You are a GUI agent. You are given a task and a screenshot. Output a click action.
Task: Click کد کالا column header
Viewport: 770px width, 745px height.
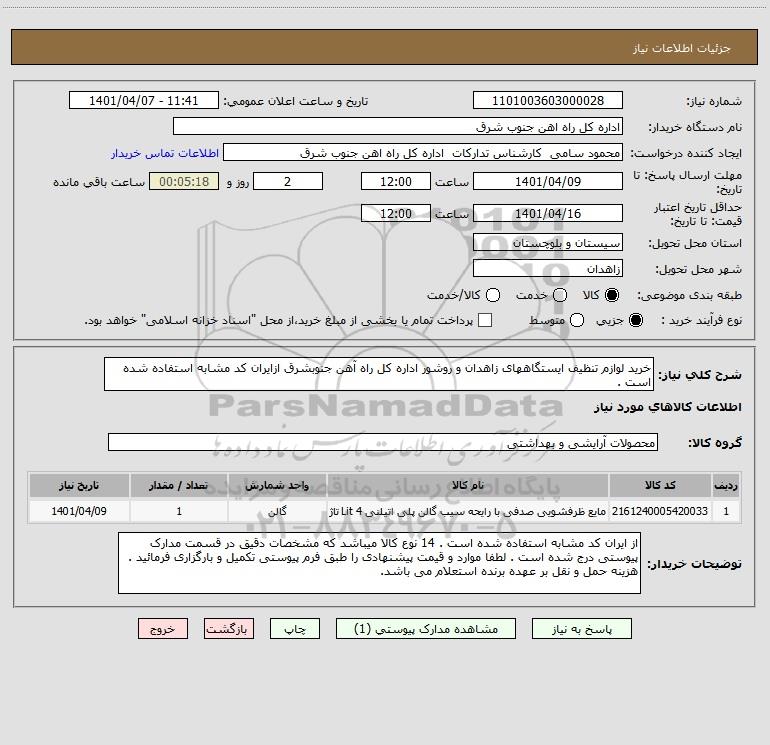tap(660, 485)
